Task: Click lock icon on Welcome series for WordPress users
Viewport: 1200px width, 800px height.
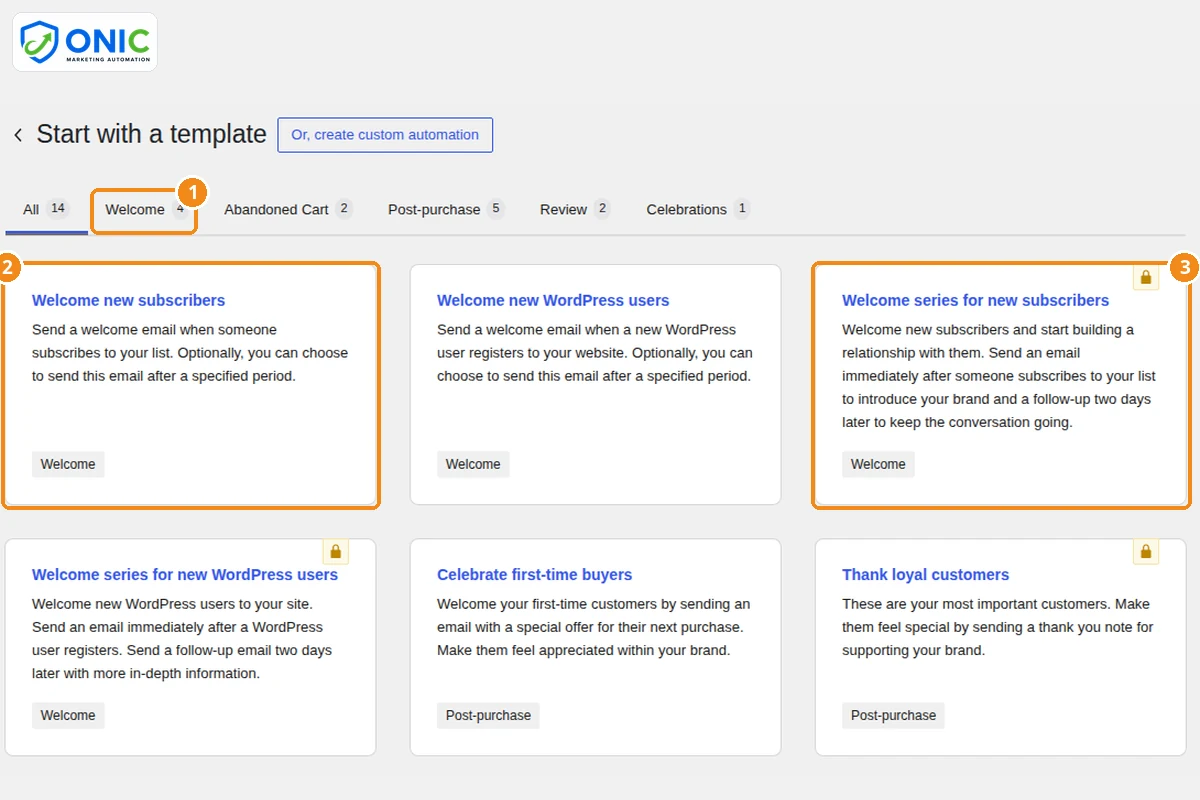Action: (336, 551)
